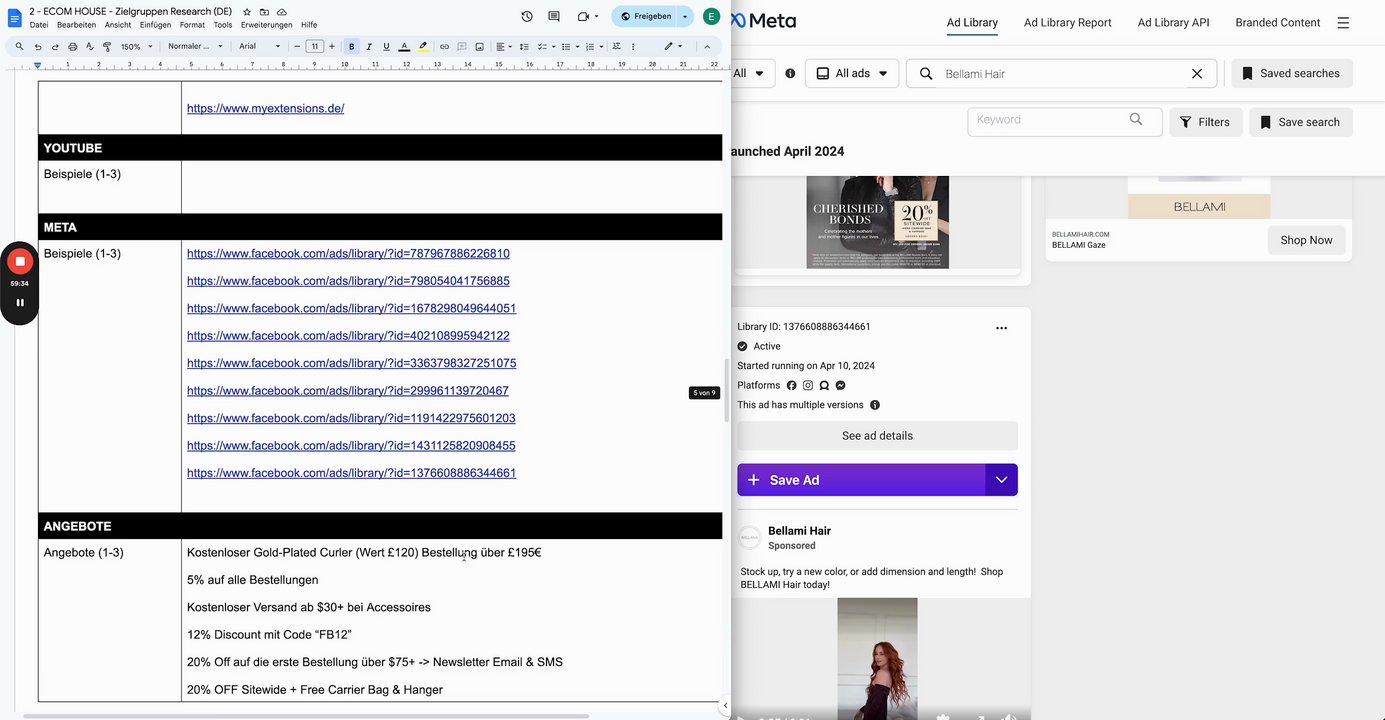The image size is (1385, 720).
Task: Stop the screen recording red button
Action: click(19, 261)
